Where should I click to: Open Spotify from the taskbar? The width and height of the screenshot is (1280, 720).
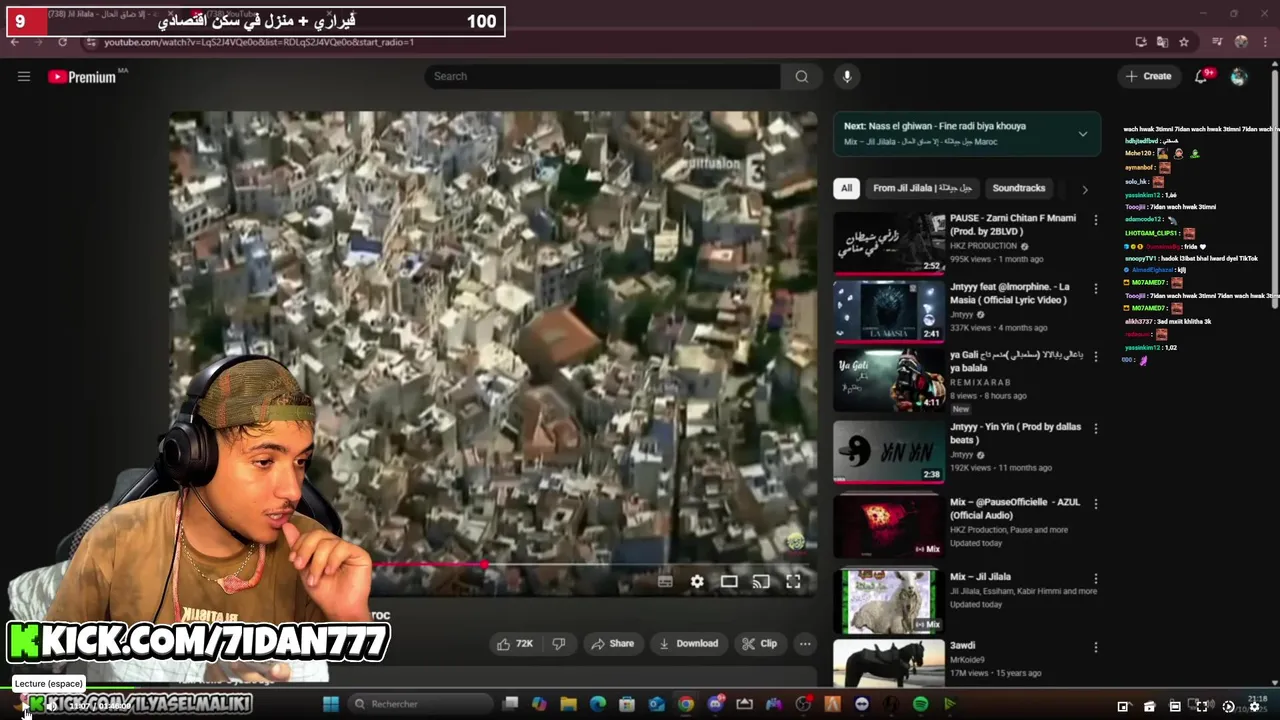click(920, 704)
